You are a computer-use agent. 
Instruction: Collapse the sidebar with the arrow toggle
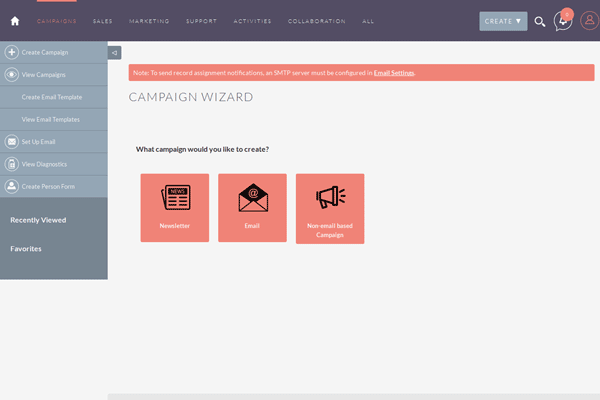coord(114,53)
